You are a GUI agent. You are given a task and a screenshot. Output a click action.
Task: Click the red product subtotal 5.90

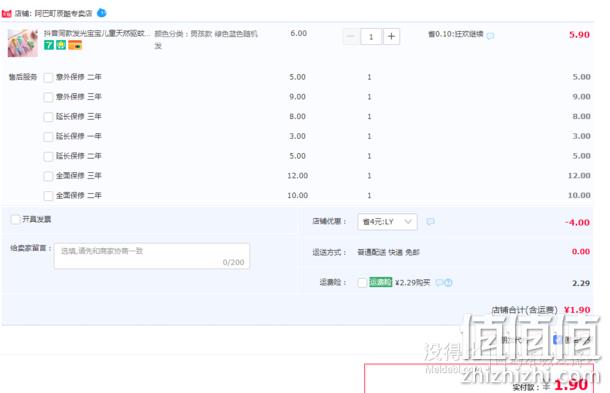tap(579, 35)
